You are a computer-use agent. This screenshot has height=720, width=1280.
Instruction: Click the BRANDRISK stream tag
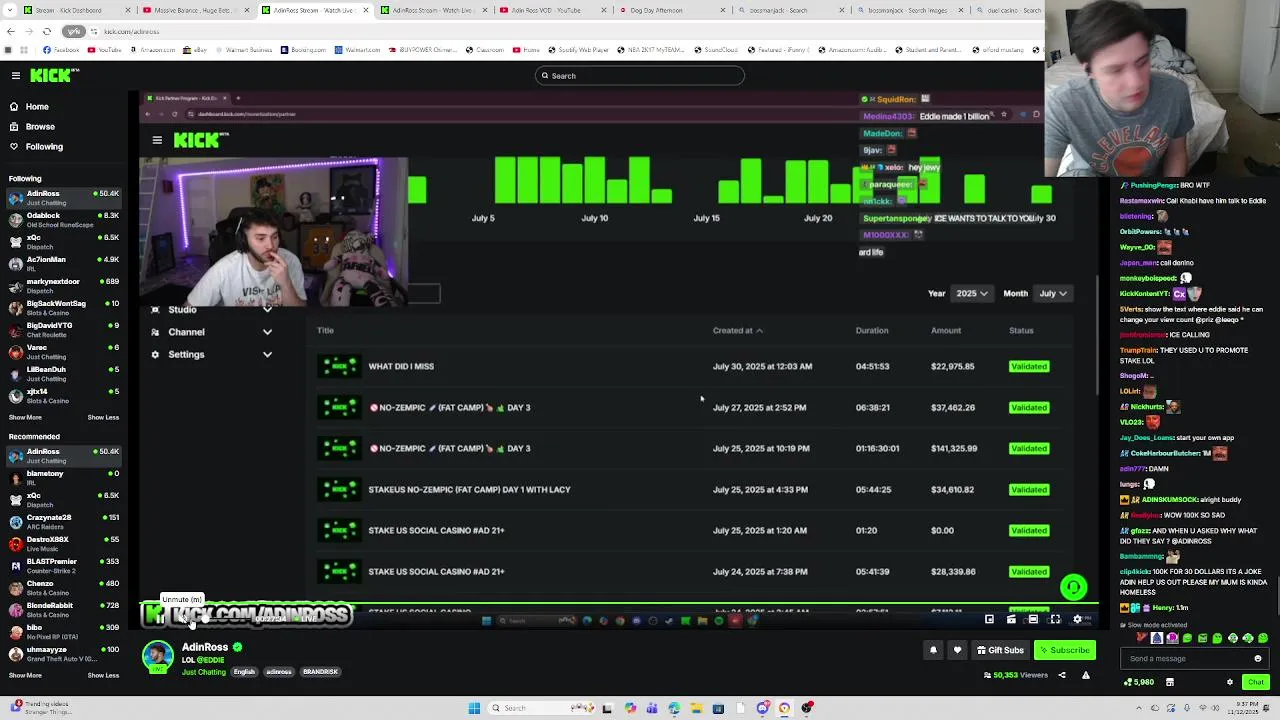click(x=320, y=672)
